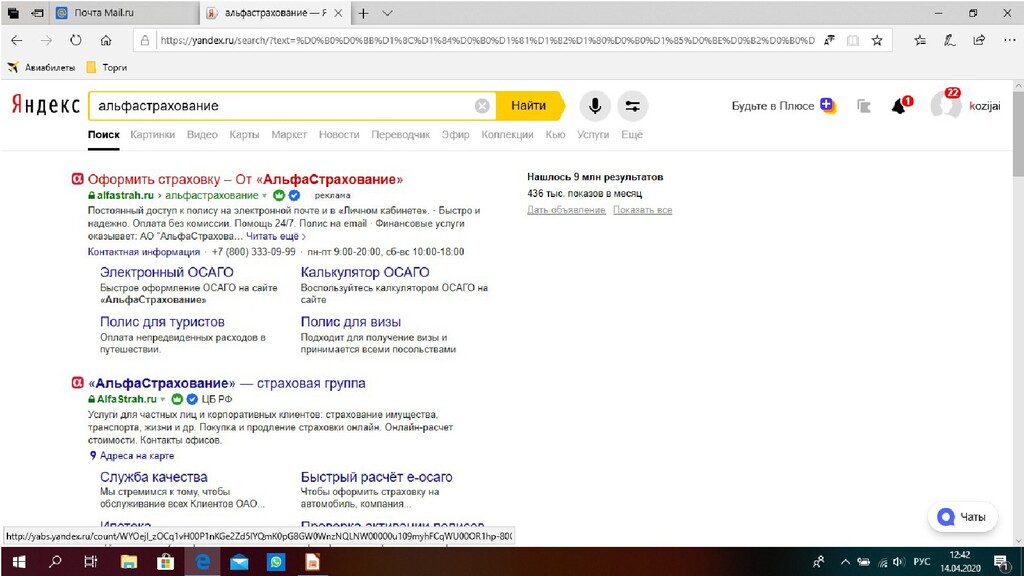
Task: Click the Add notes pen icon
Action: pyautogui.click(x=950, y=40)
